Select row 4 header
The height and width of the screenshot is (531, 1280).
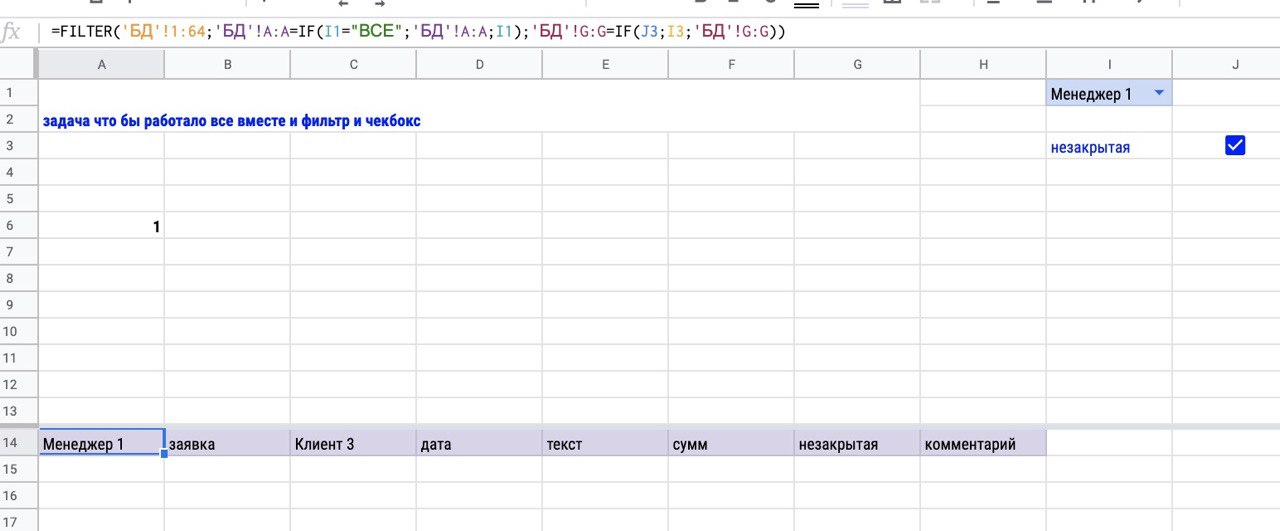tap(18, 173)
